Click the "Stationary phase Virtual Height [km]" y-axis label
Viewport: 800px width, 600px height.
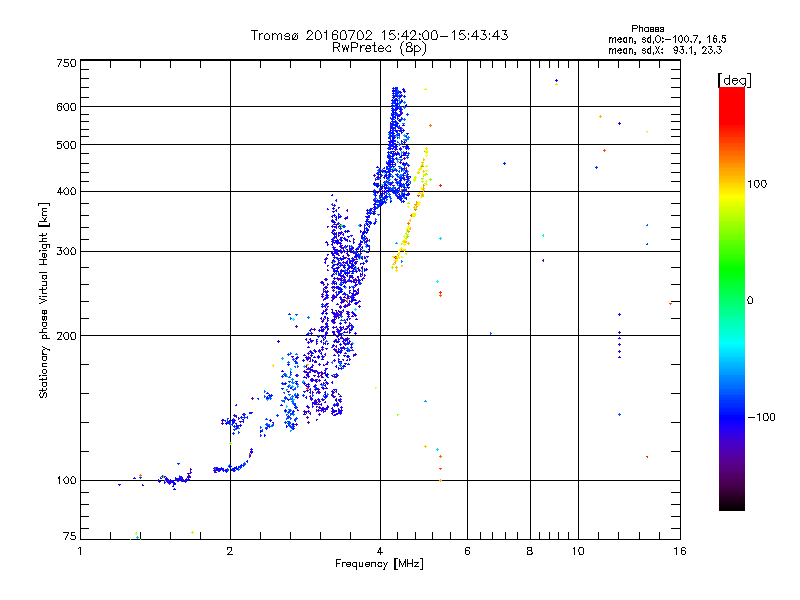click(44, 301)
